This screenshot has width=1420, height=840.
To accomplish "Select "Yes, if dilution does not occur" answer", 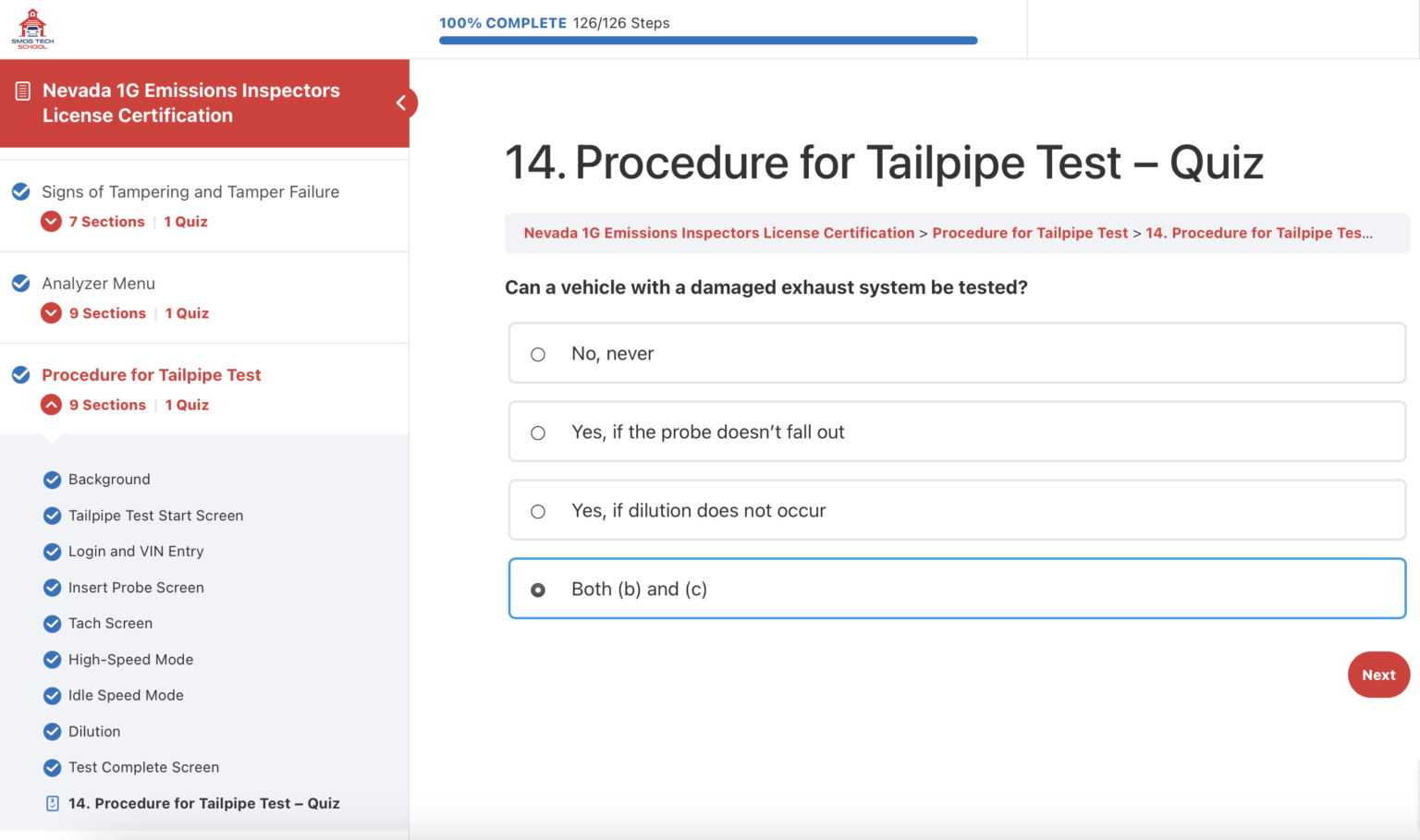I will click(538, 512).
